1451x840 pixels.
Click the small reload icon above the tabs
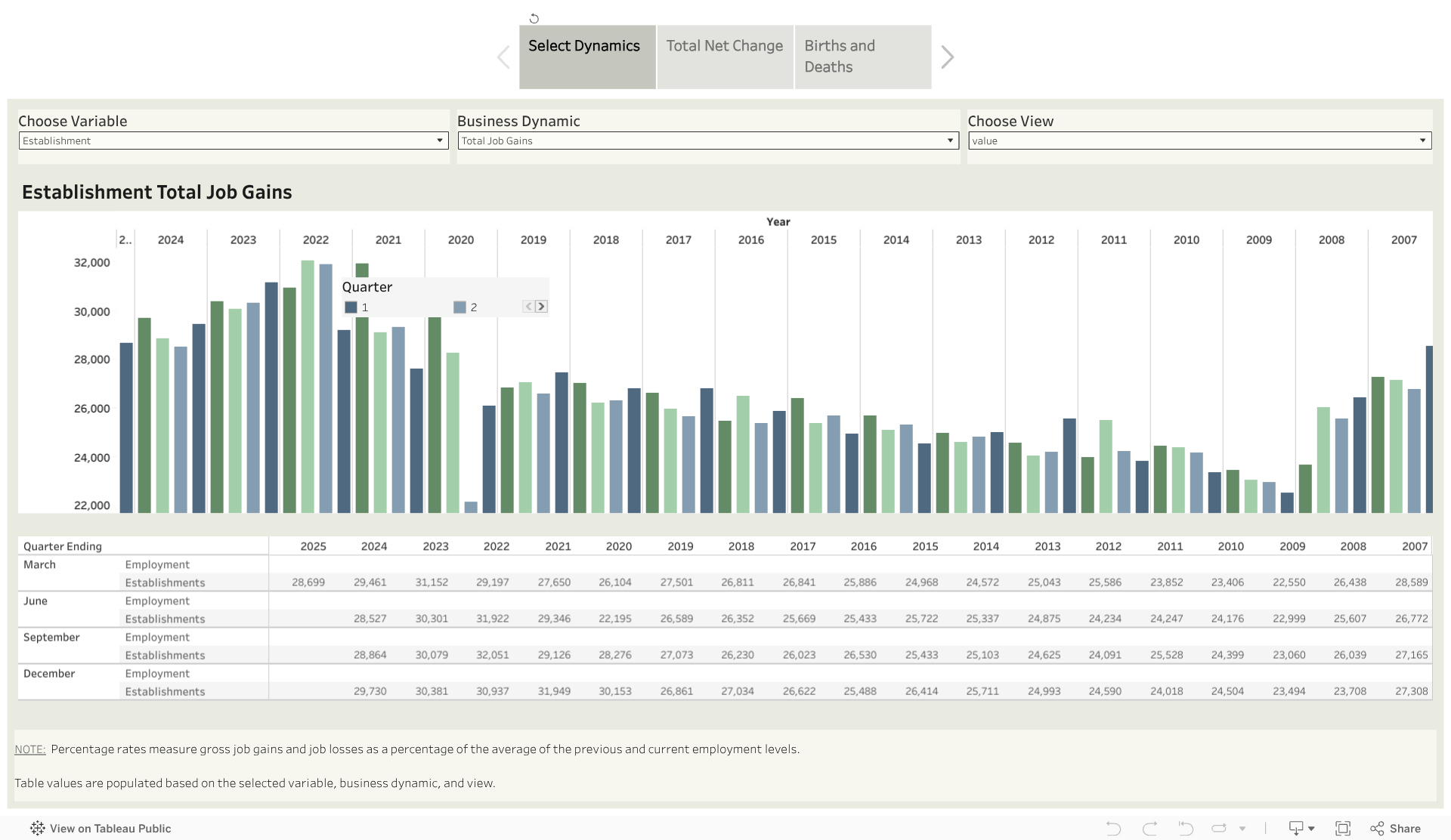pyautogui.click(x=534, y=18)
